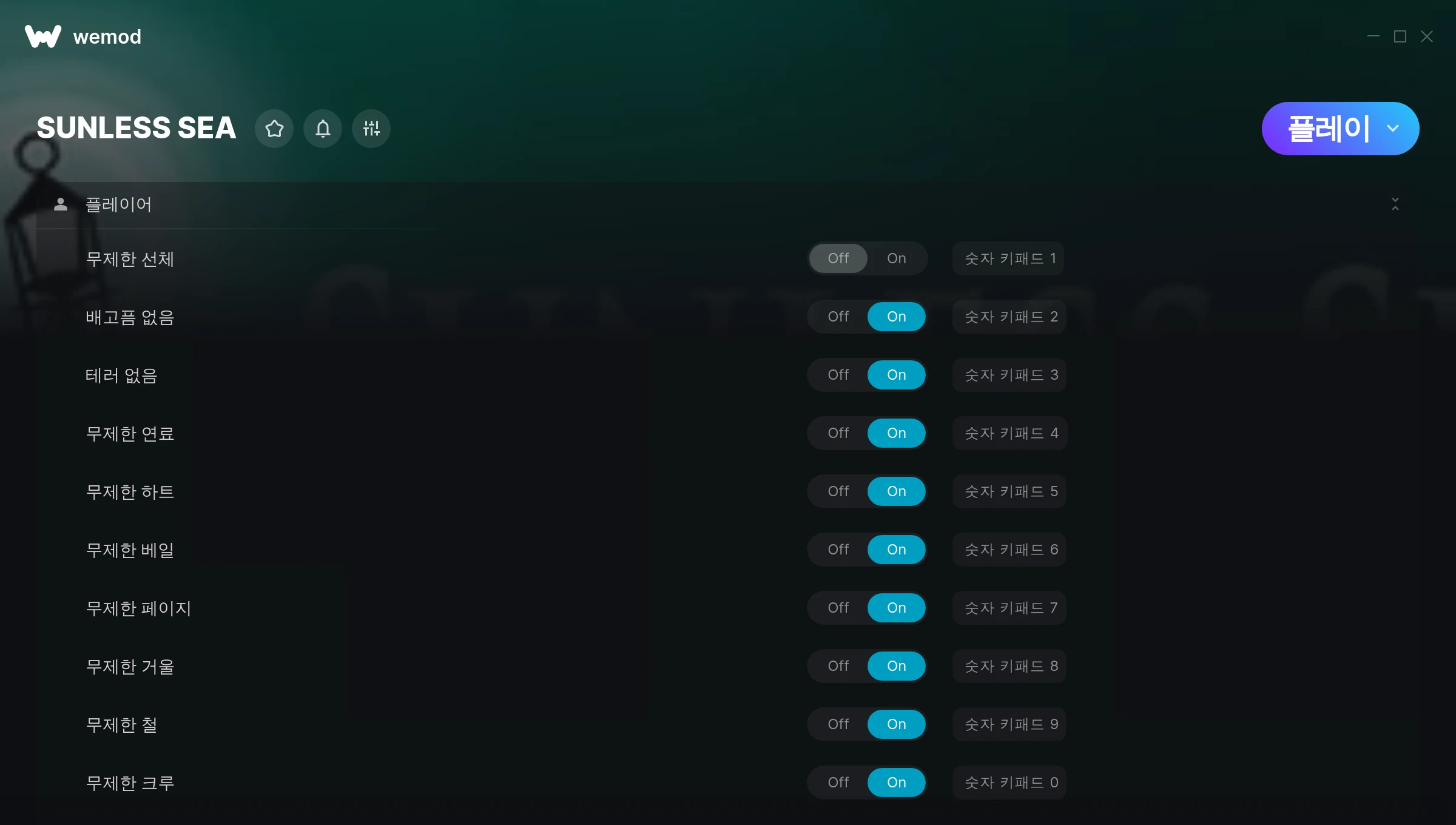Edit the 숫자 키패드 0 hotkey binding
Image resolution: width=1456 pixels, height=825 pixels.
[x=1009, y=783]
